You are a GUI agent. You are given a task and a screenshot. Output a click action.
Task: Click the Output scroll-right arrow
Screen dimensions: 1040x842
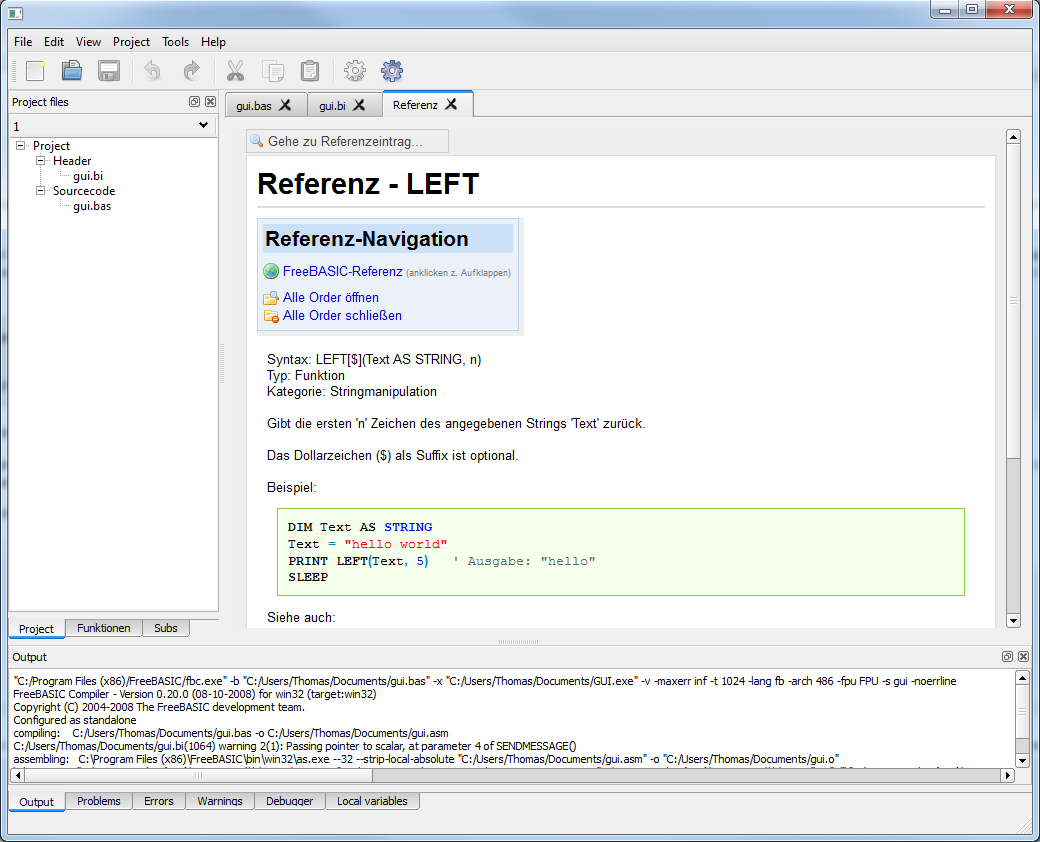tap(1008, 775)
